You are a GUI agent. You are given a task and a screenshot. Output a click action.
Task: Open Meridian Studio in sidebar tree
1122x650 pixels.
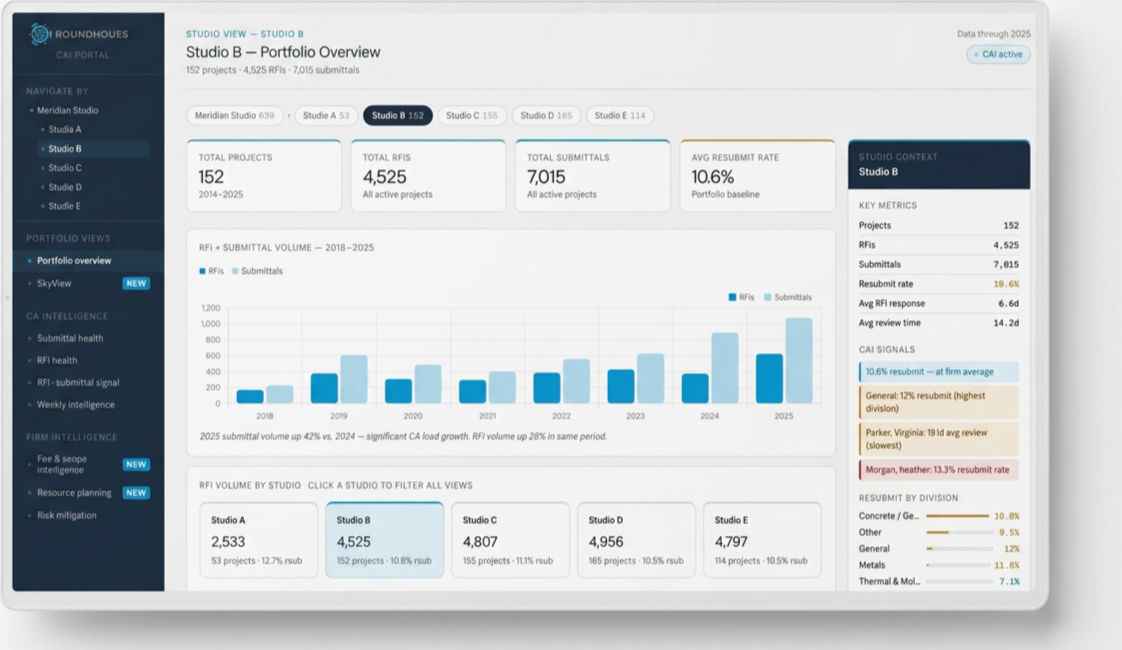(x=67, y=110)
